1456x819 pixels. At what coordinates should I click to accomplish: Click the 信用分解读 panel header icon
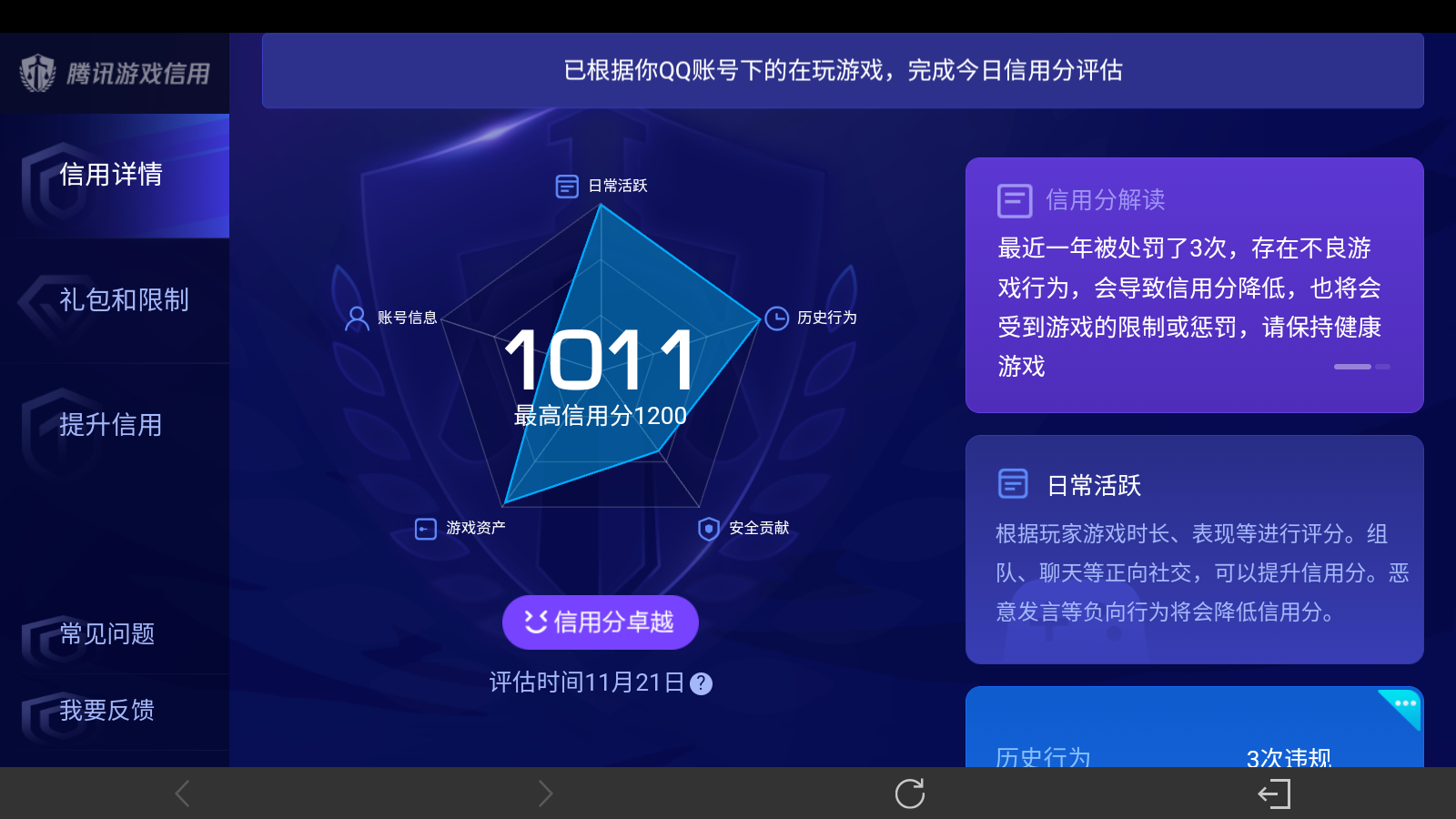[1013, 201]
